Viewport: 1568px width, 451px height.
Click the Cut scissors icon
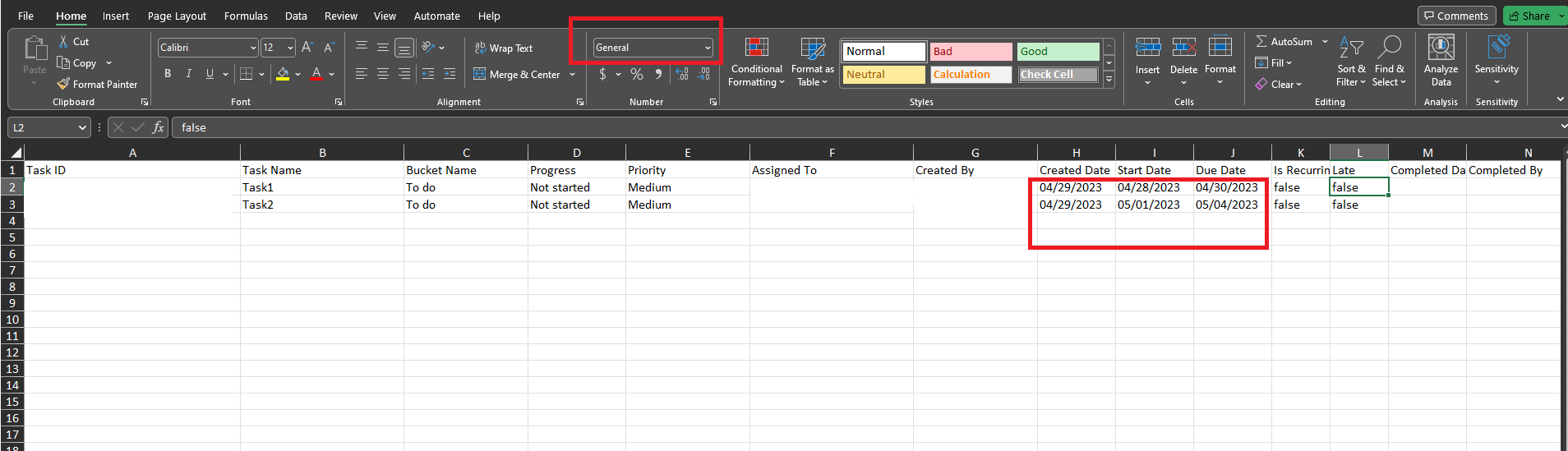63,41
